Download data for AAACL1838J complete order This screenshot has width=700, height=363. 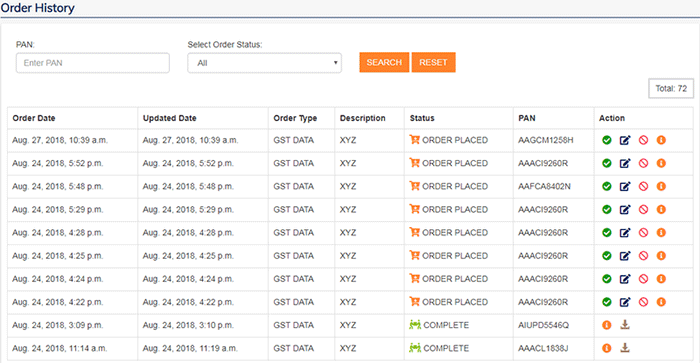625,348
